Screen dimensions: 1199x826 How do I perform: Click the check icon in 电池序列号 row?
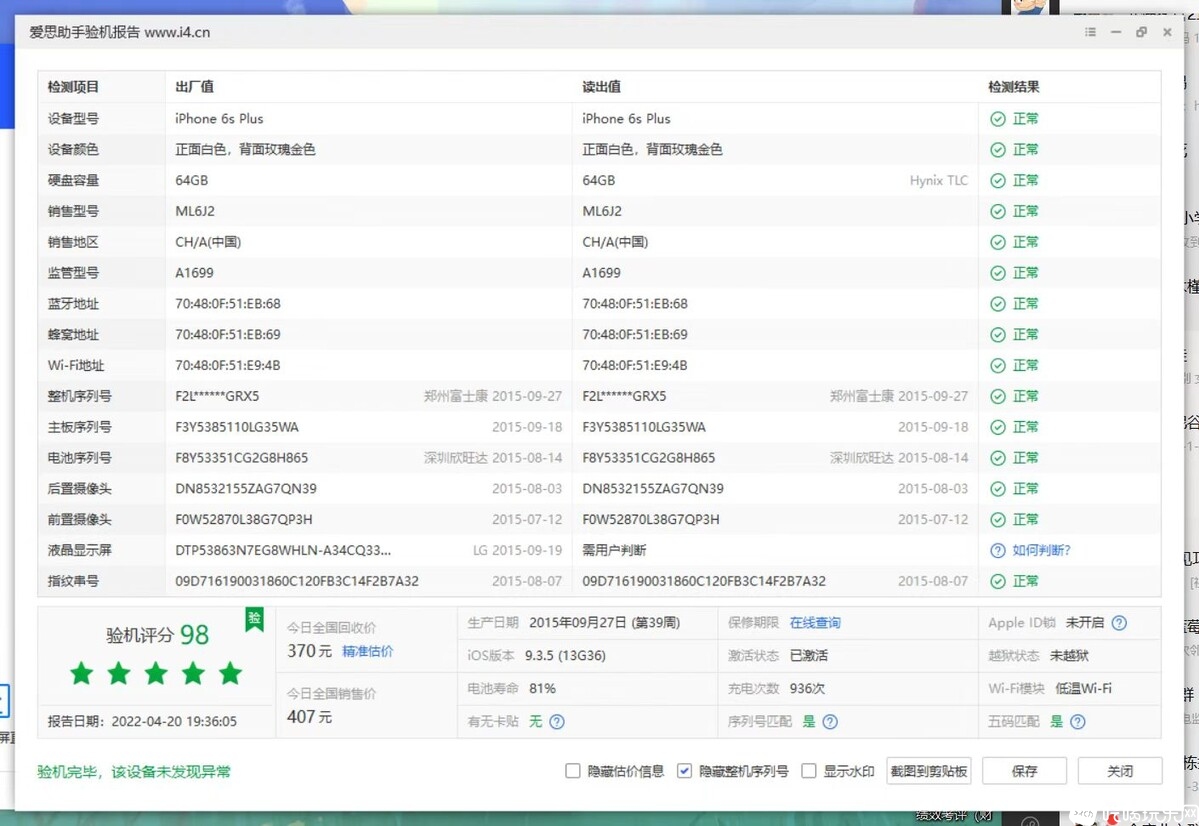point(998,458)
